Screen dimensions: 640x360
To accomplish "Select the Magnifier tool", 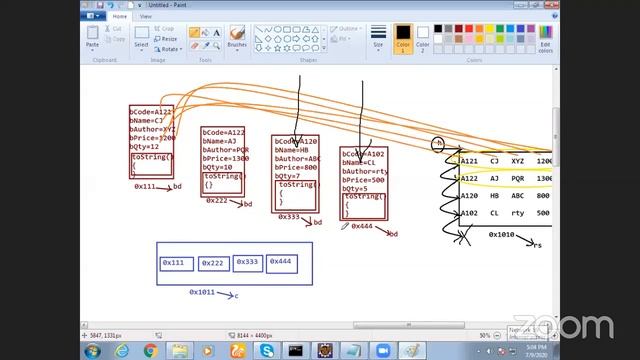I will (x=217, y=46).
